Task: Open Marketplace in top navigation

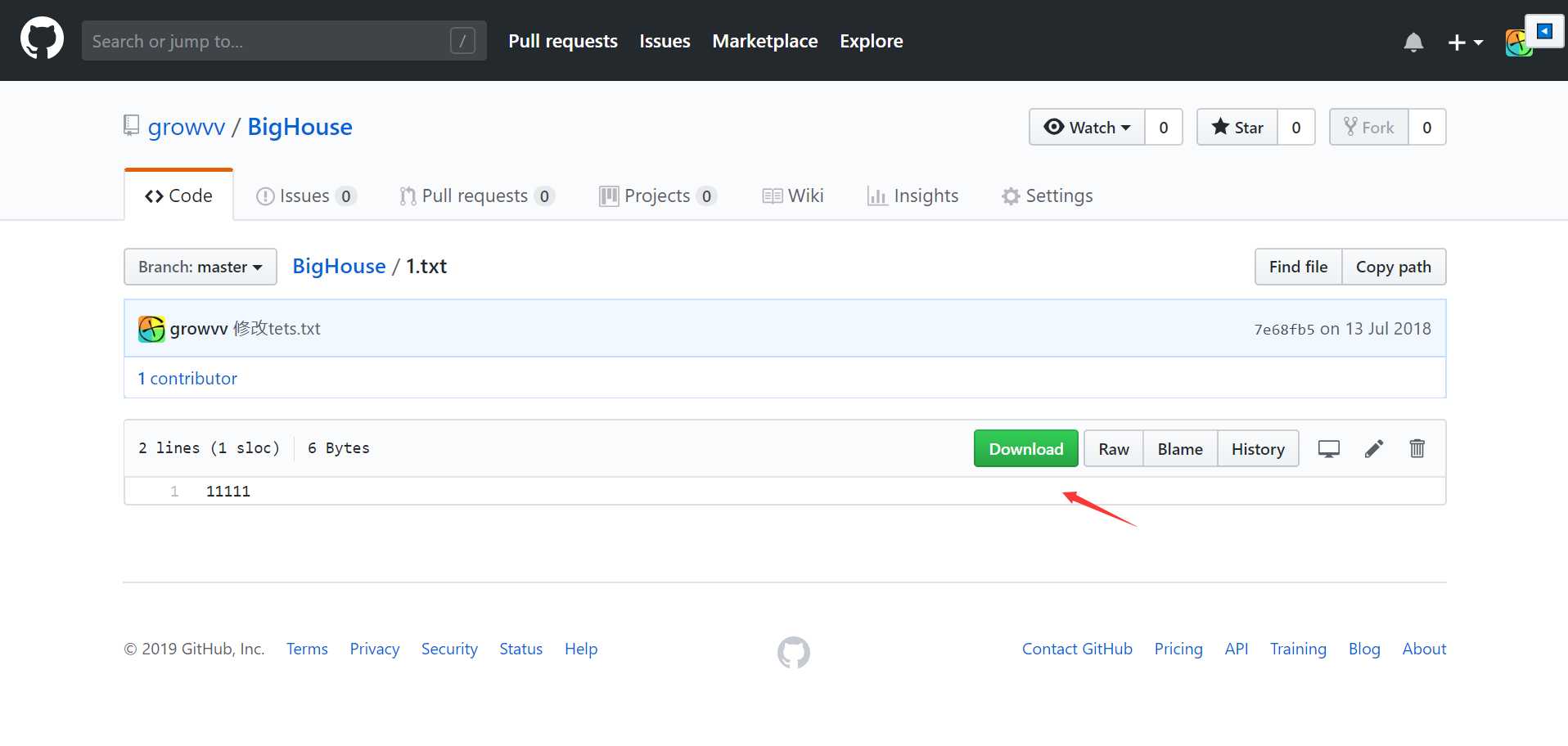Action: click(765, 41)
